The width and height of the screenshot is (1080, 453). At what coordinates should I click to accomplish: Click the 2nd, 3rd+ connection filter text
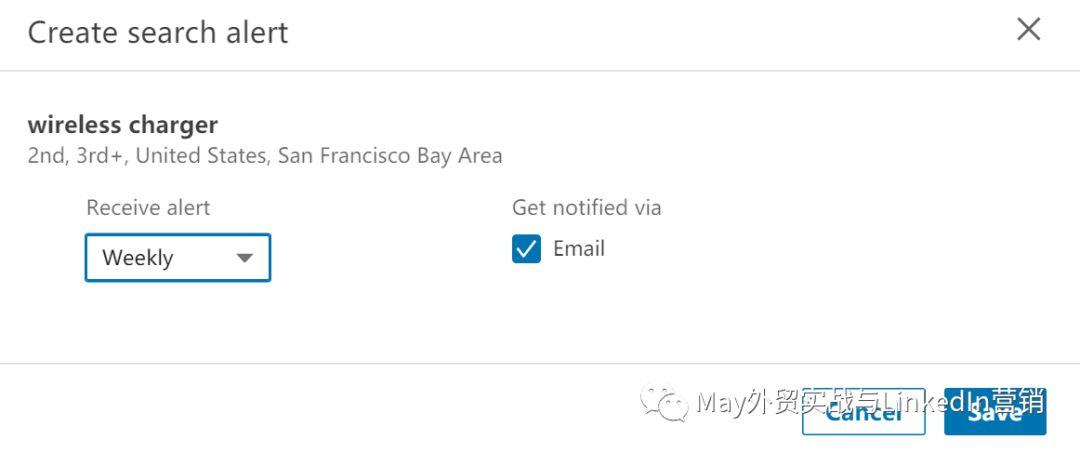[75, 156]
